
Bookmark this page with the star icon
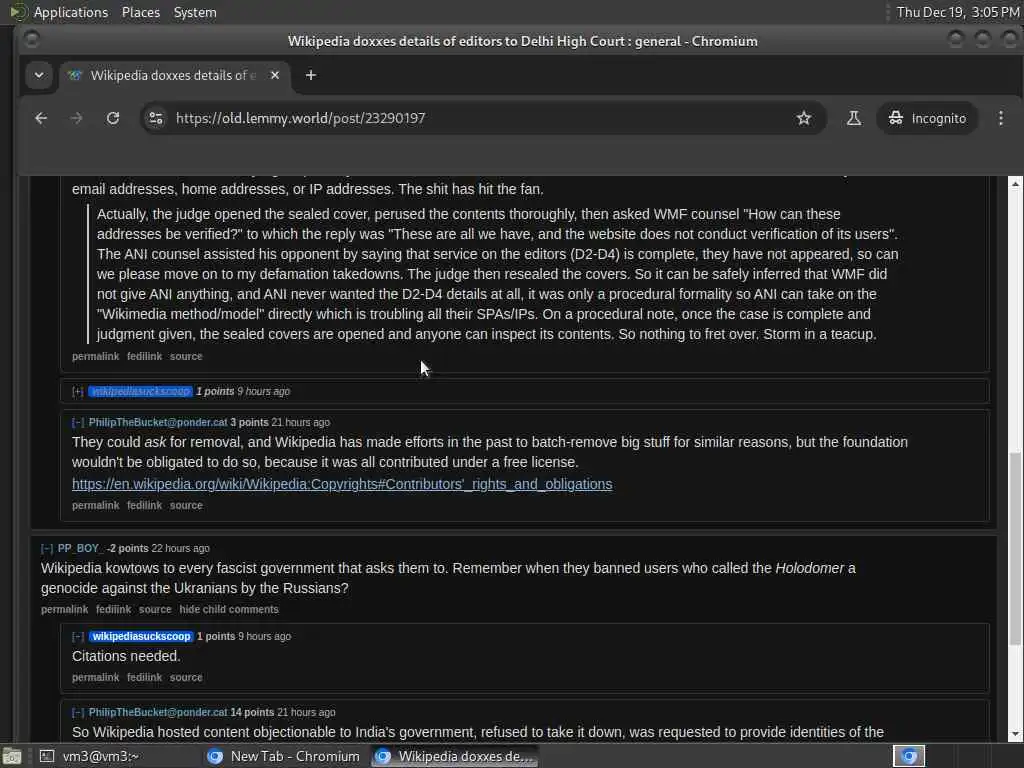click(804, 118)
